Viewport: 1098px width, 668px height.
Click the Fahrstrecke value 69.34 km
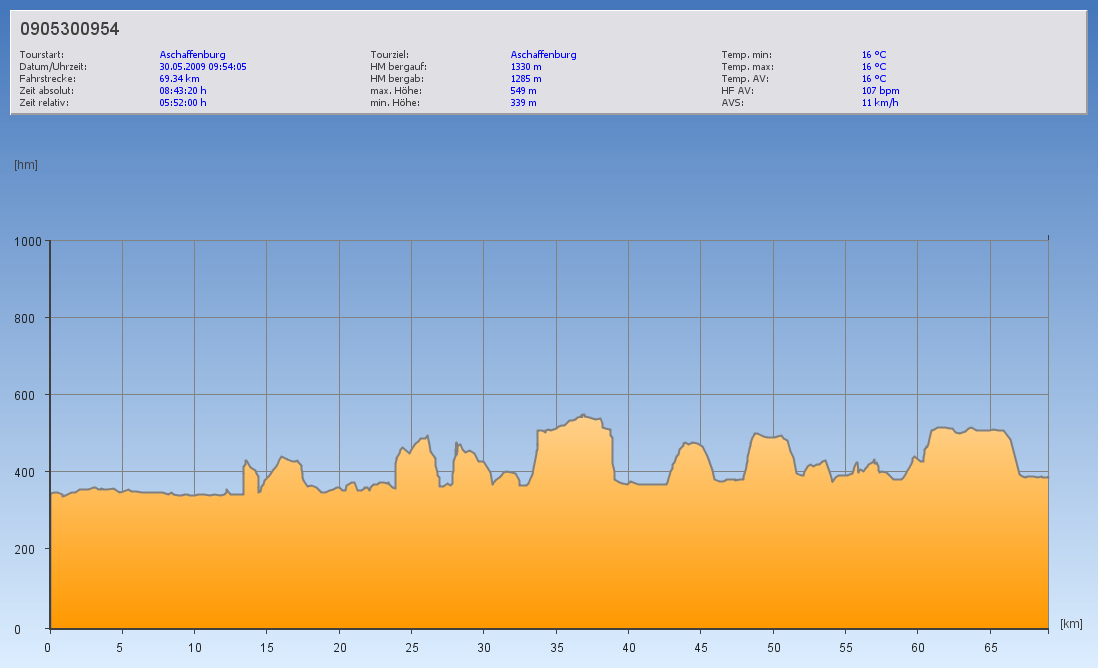pyautogui.click(x=180, y=78)
